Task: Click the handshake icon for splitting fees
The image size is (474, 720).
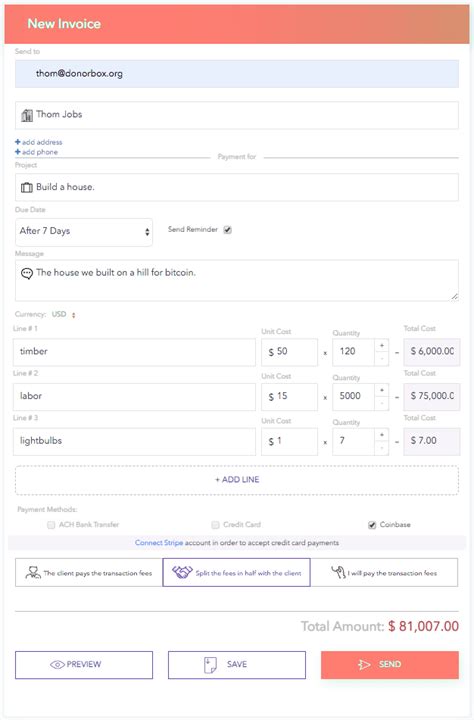Action: click(x=182, y=572)
